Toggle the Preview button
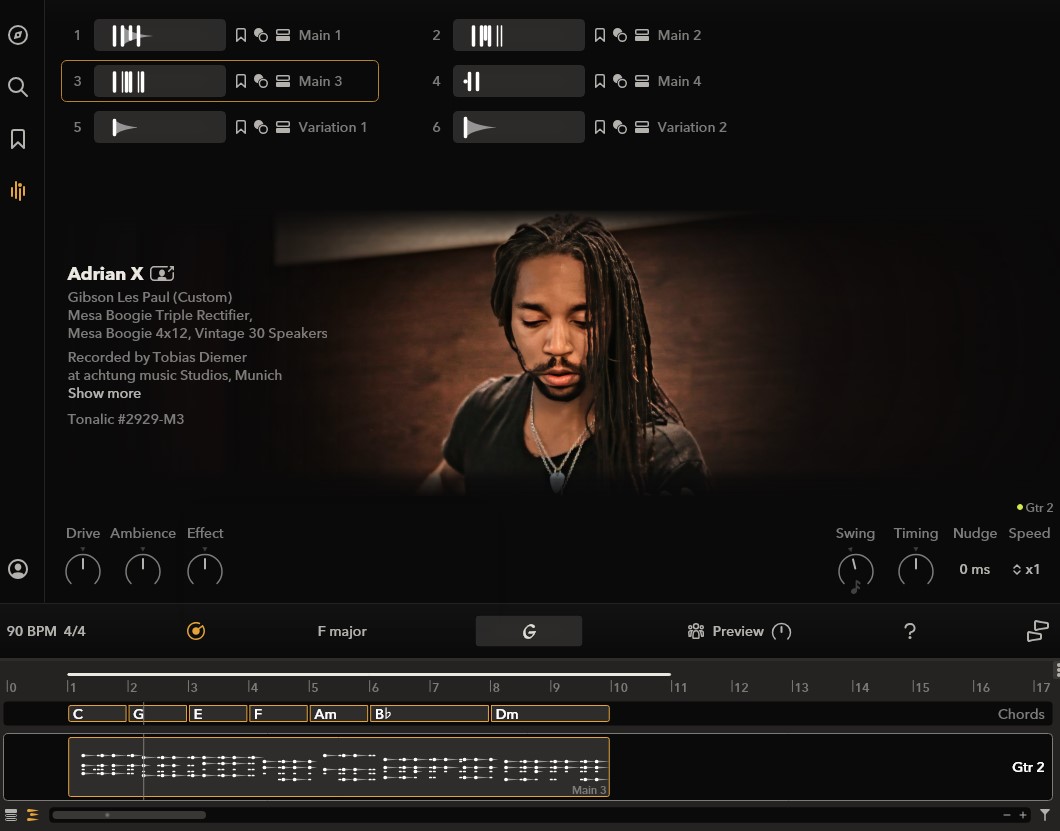Viewport: 1060px width, 831px height. click(x=738, y=631)
